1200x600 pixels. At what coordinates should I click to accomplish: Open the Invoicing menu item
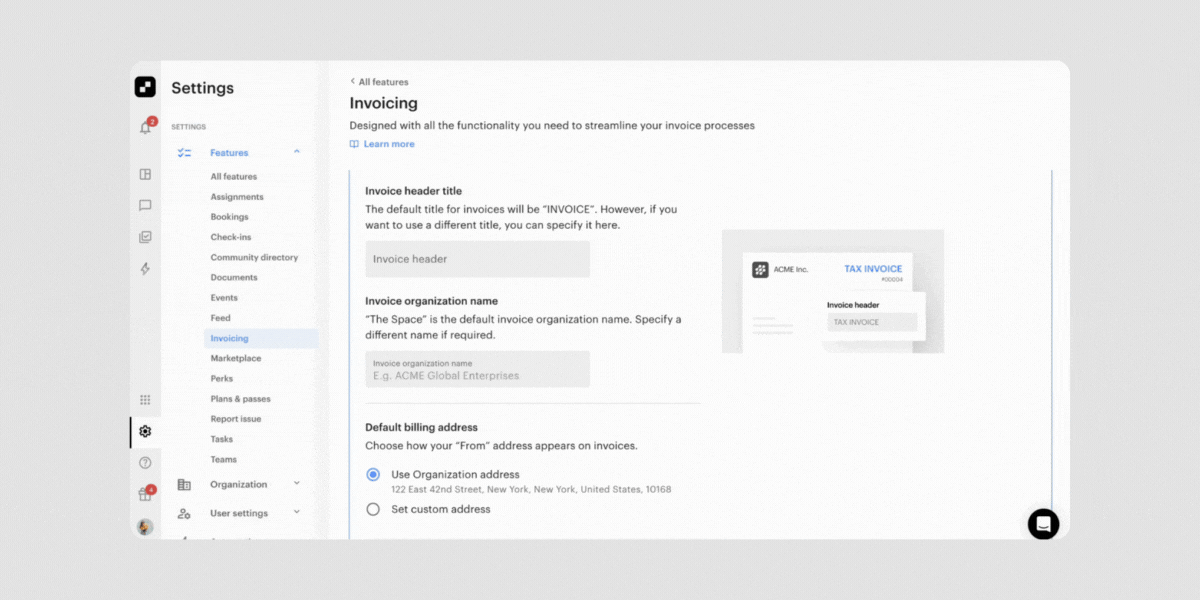tap(227, 338)
